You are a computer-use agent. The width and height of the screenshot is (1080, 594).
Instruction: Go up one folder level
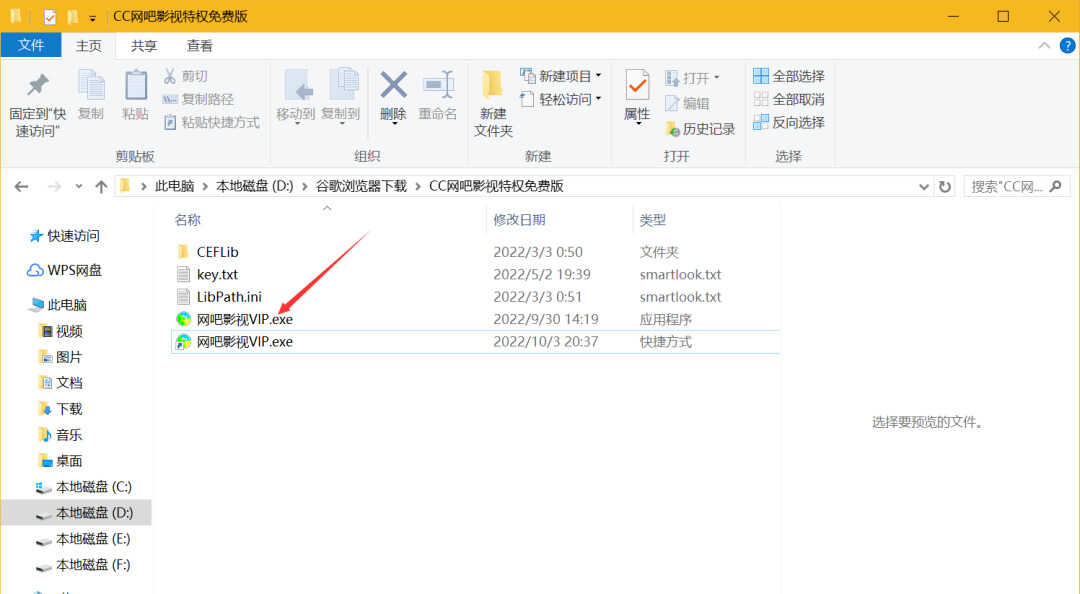pyautogui.click(x=101, y=186)
